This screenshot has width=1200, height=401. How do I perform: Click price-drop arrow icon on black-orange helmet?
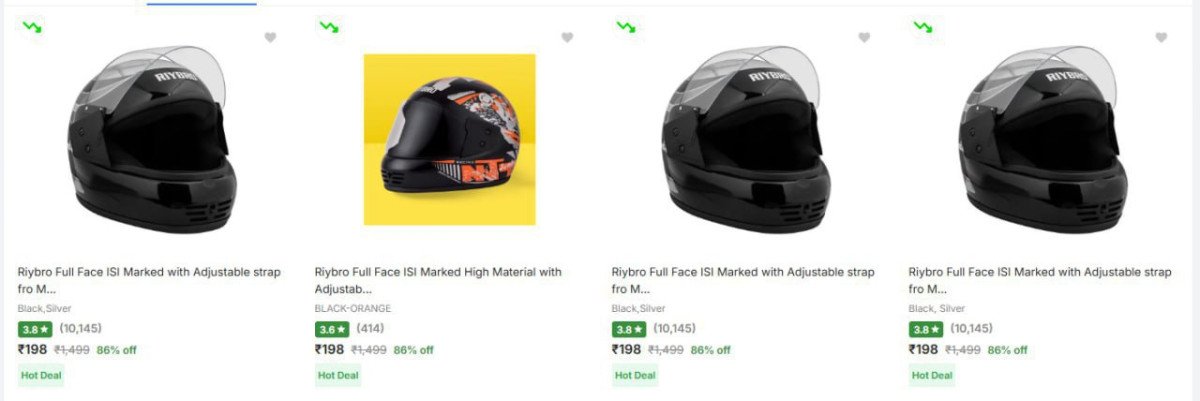coord(328,27)
